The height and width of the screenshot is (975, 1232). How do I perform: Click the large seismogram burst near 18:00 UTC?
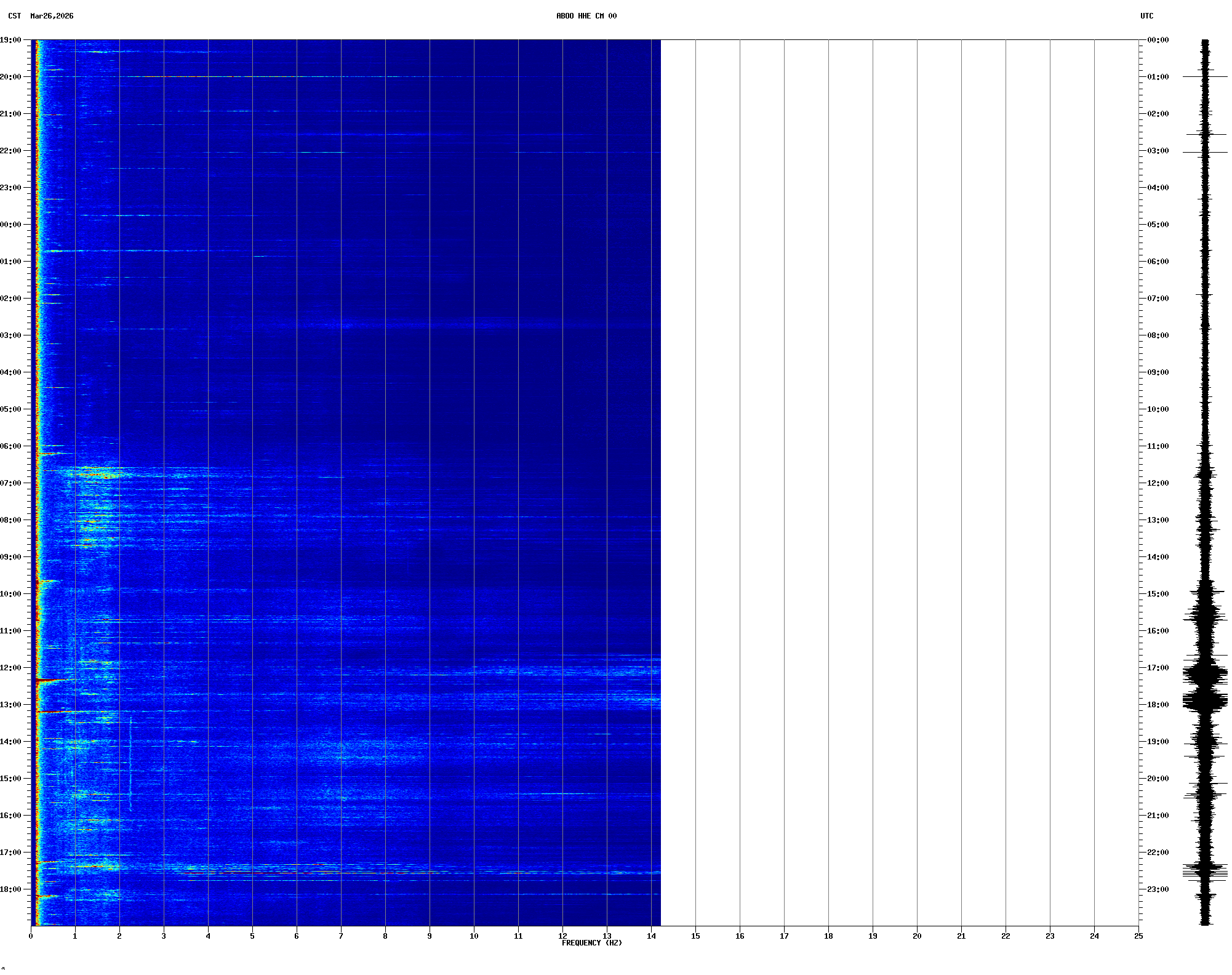coord(1205,700)
